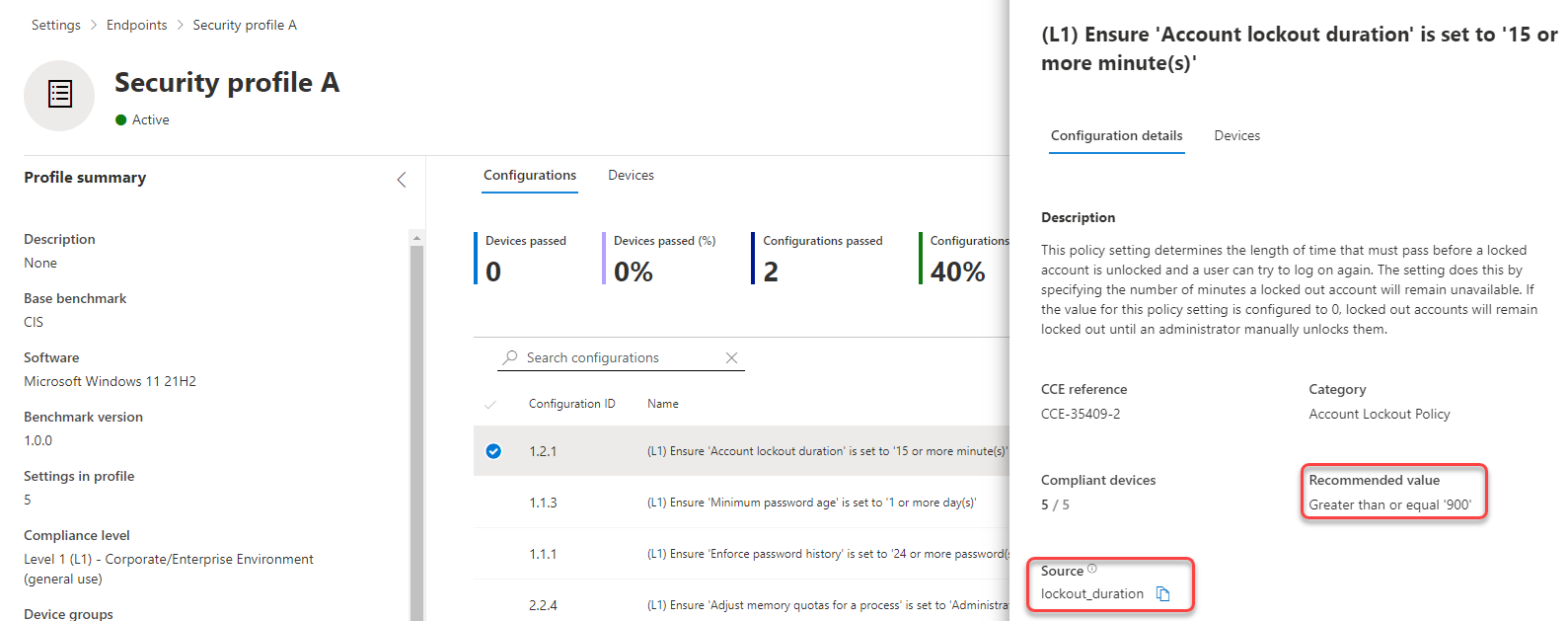Select the Account lockout duration row
Screen dimensions: 1568x621
(x=741, y=451)
